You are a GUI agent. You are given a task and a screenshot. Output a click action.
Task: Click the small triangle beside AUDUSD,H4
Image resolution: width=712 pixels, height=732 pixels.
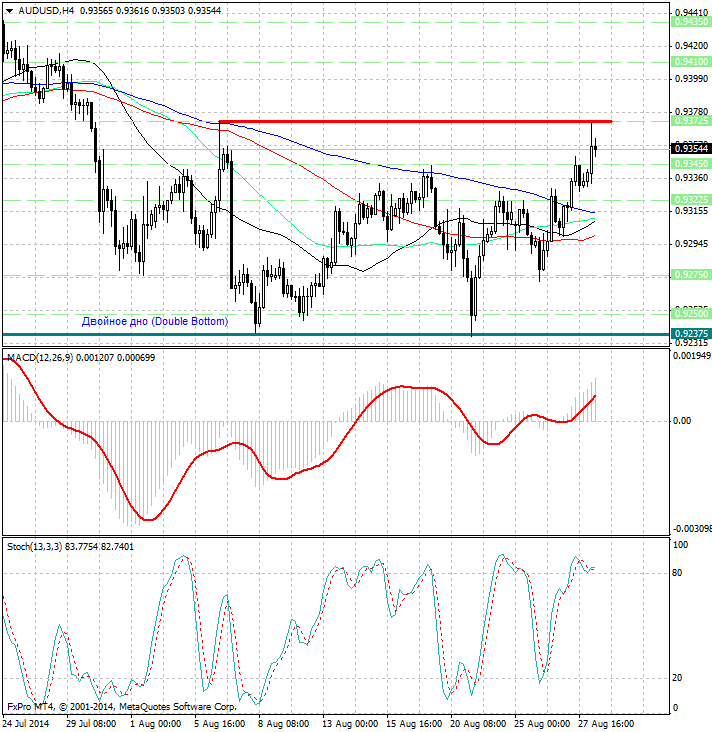pyautogui.click(x=10, y=11)
